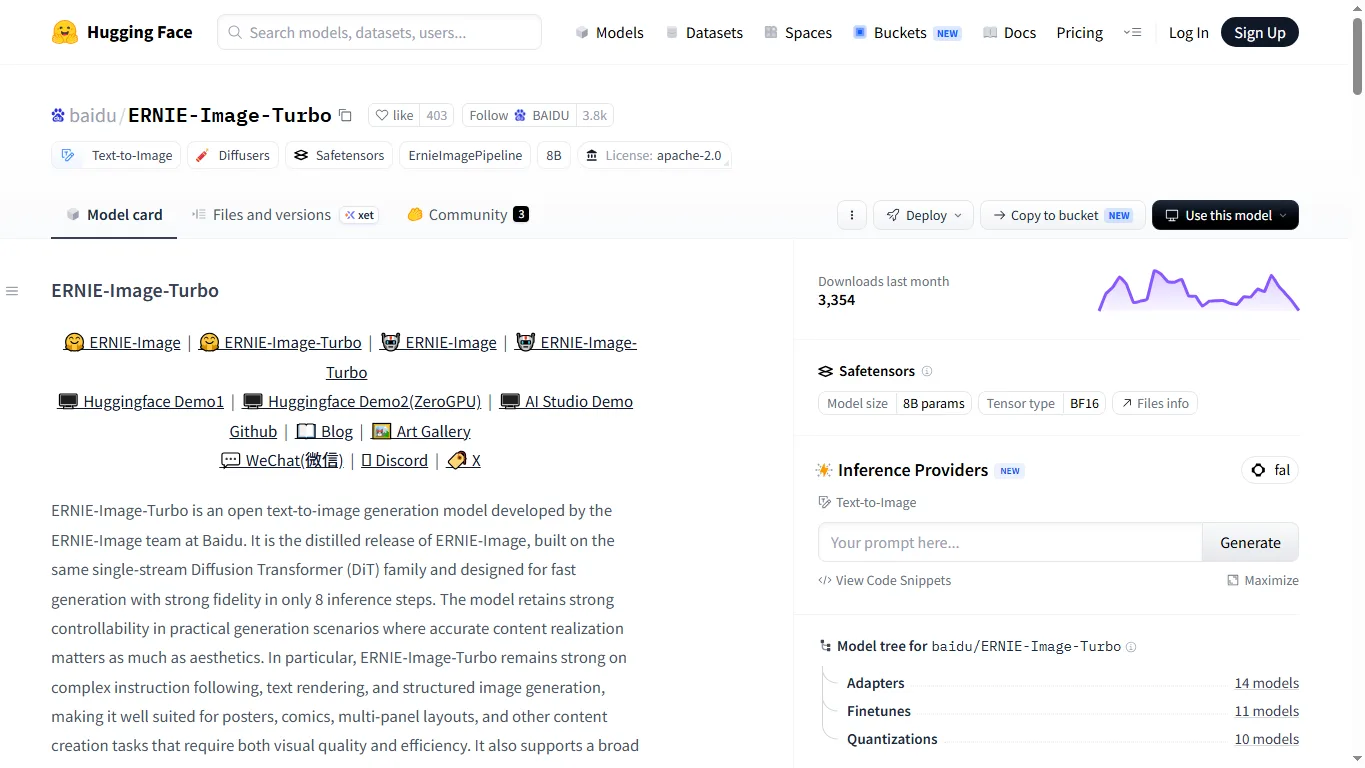
Task: Click the prompt input field
Action: (x=1010, y=542)
